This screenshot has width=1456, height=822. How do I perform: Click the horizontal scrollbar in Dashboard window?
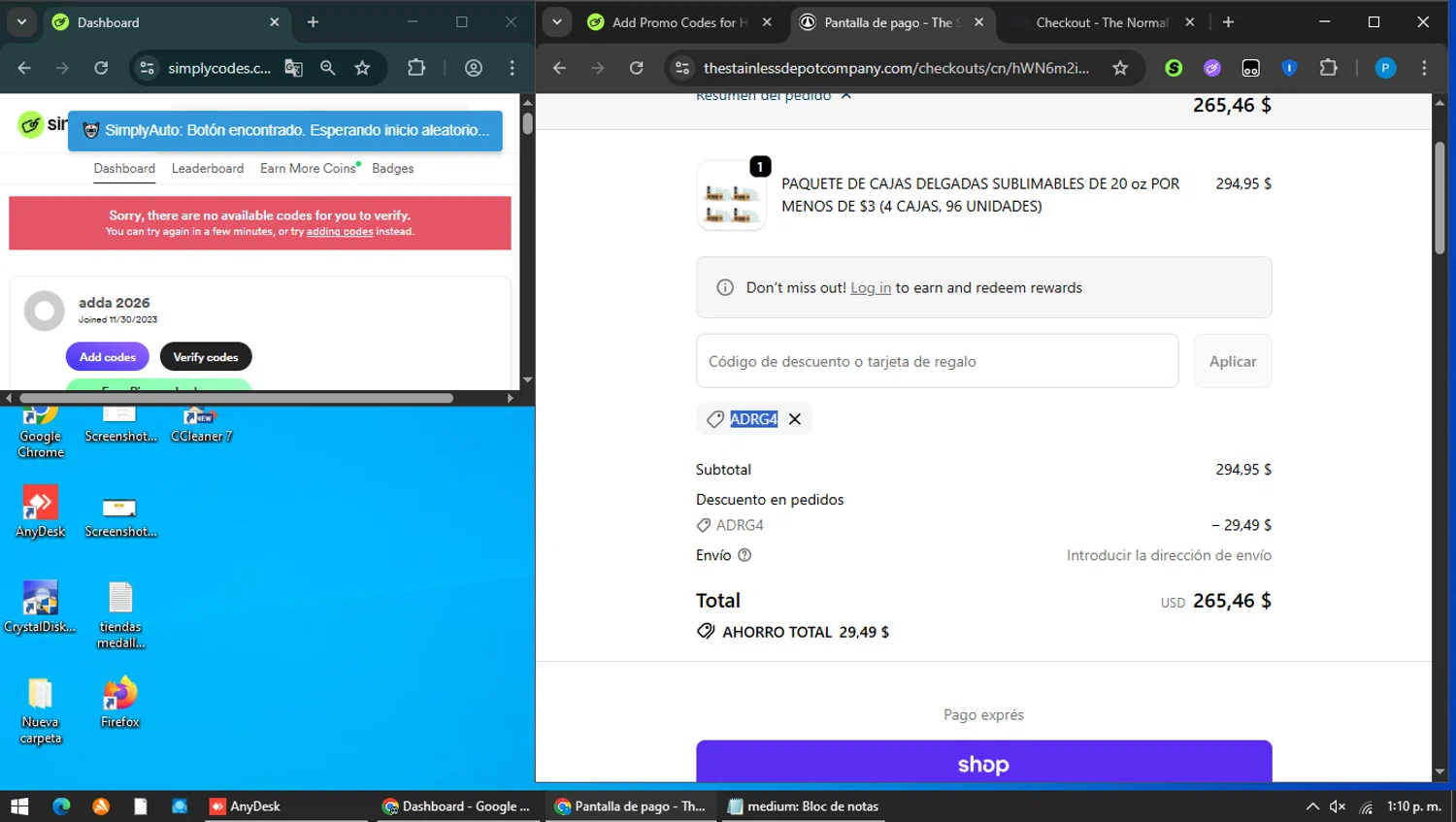pyautogui.click(x=236, y=398)
